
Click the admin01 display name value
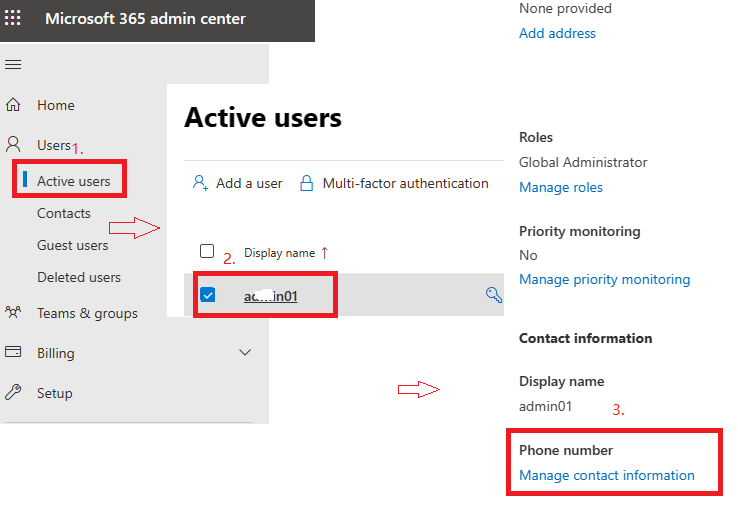[x=545, y=406]
